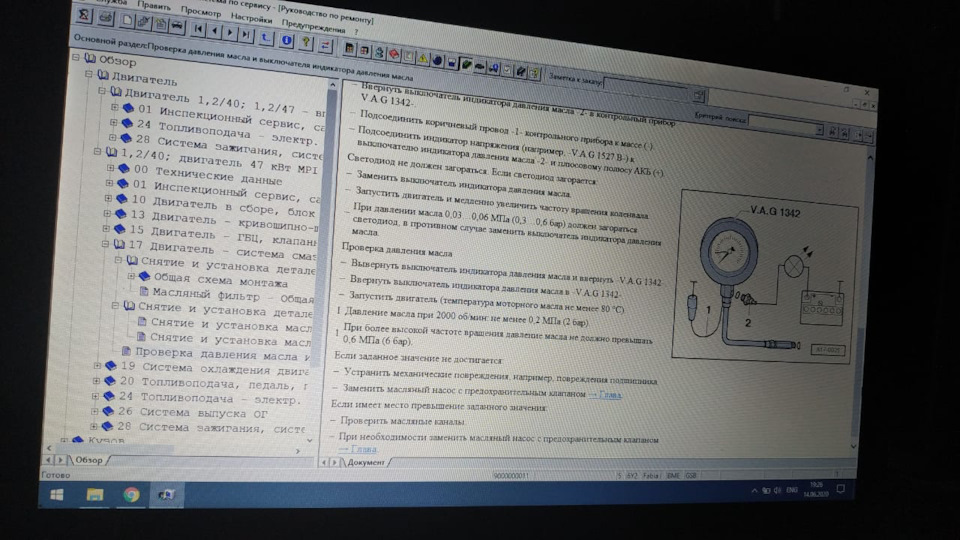Image resolution: width=960 pixels, height=540 pixels.
Task: Switch to the Документ tab
Action: tap(366, 462)
